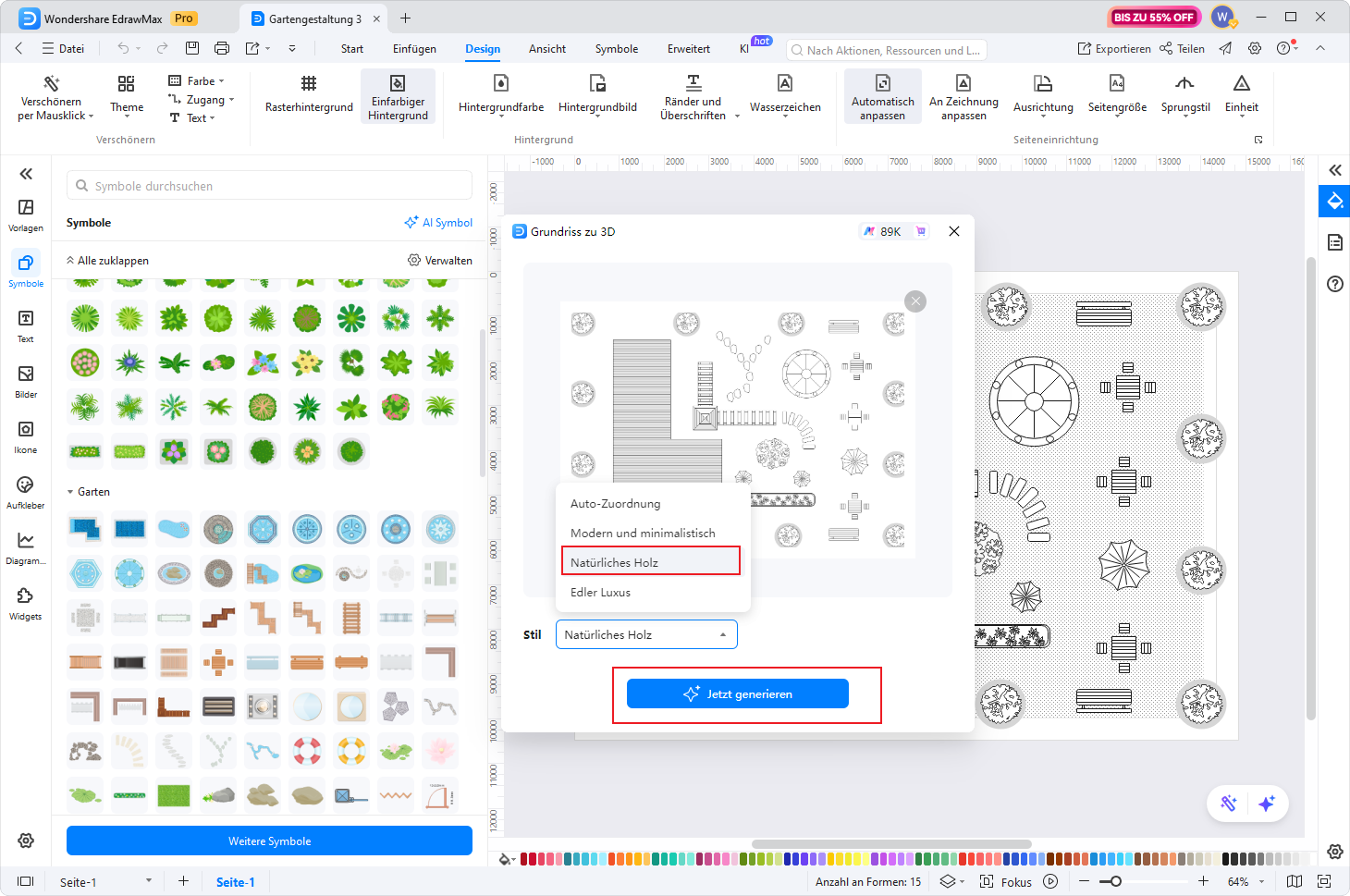Open the Stil dropdown box
1350x896 pixels.
tap(646, 635)
